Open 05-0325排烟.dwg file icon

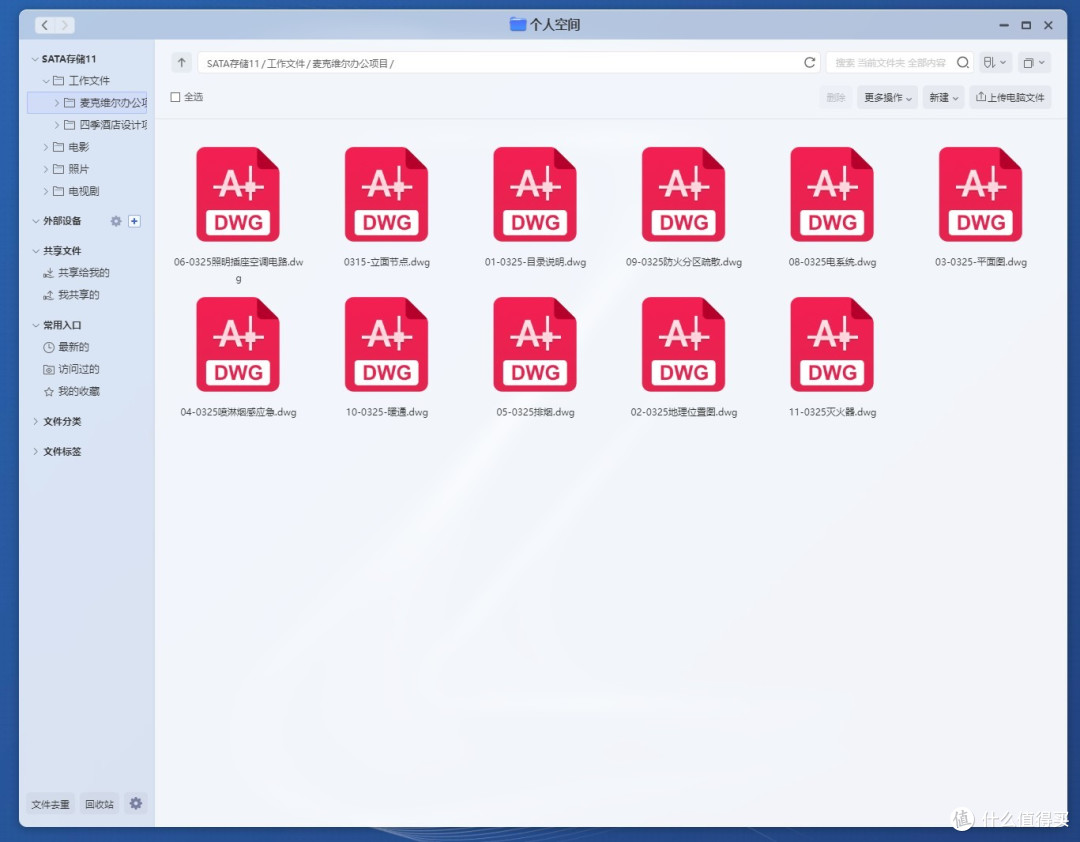535,345
